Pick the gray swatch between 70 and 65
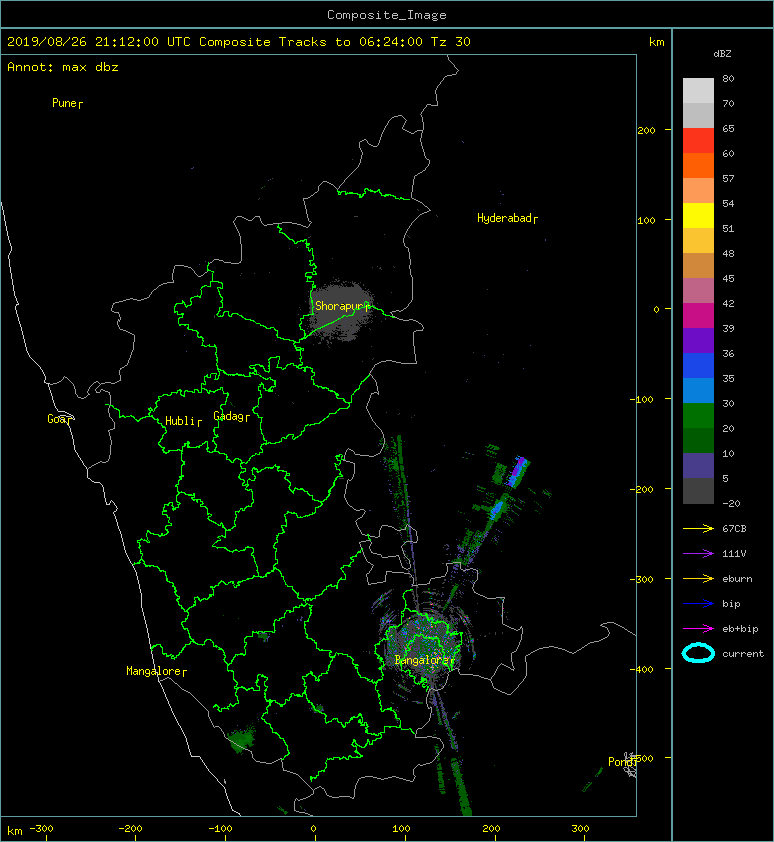 pos(698,115)
